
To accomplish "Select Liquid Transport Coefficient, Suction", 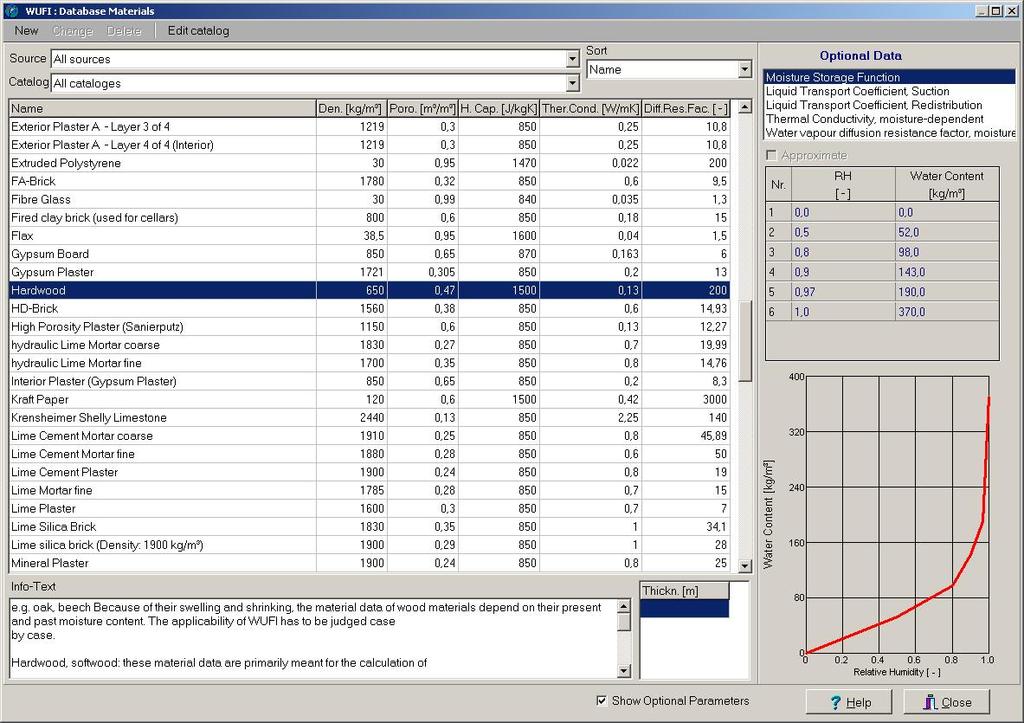I will pyautogui.click(x=889, y=91).
